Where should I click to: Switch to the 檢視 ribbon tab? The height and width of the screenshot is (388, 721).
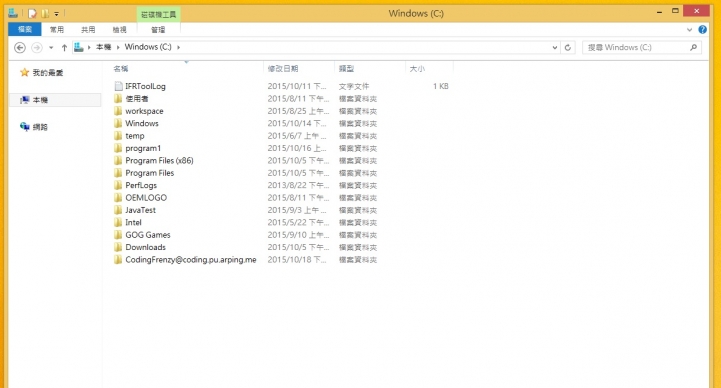[x=120, y=29]
